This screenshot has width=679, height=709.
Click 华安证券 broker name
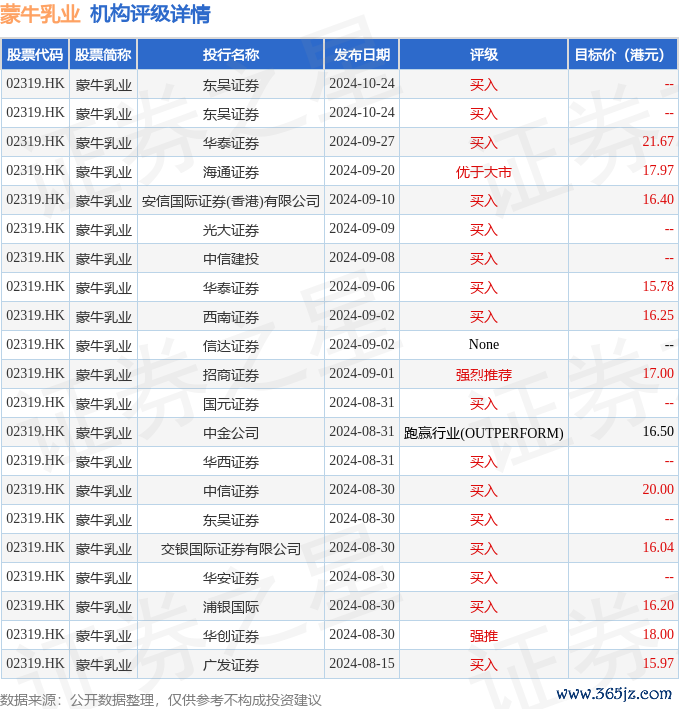[231, 577]
